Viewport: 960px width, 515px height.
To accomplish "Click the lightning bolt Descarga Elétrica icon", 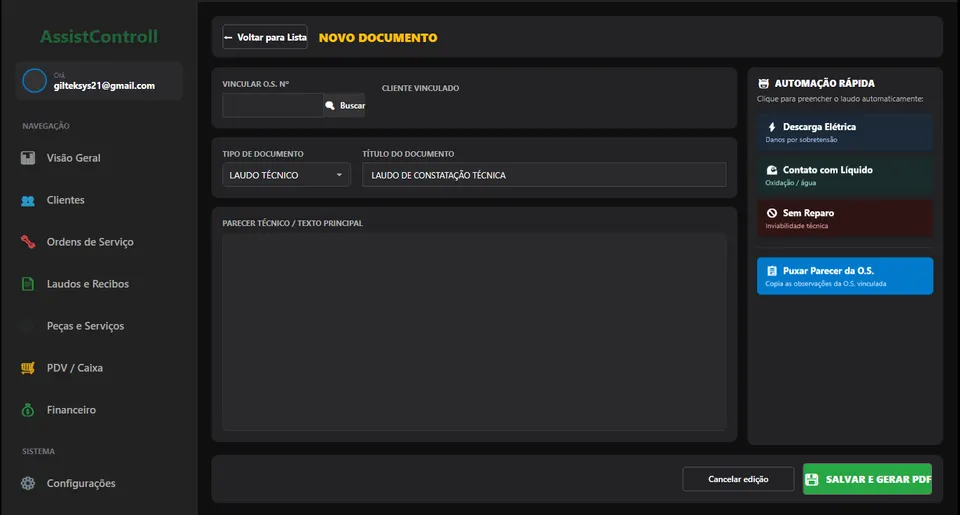I will (x=771, y=127).
